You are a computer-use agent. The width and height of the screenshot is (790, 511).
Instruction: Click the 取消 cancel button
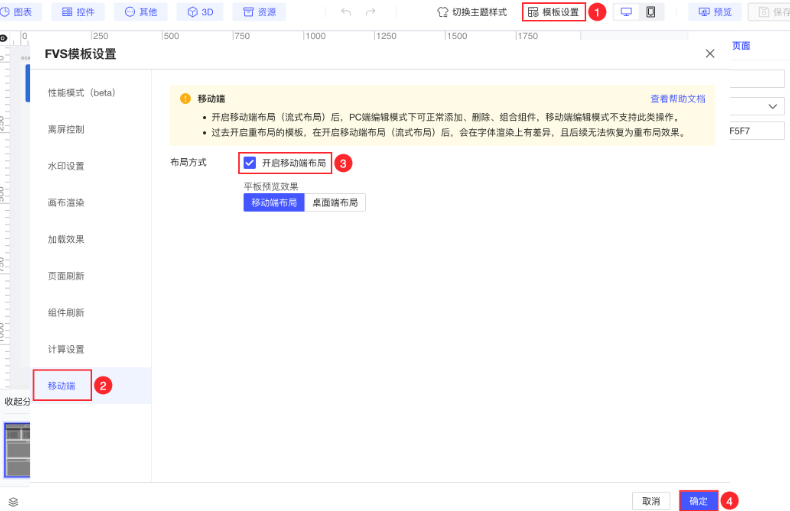pyautogui.click(x=650, y=501)
